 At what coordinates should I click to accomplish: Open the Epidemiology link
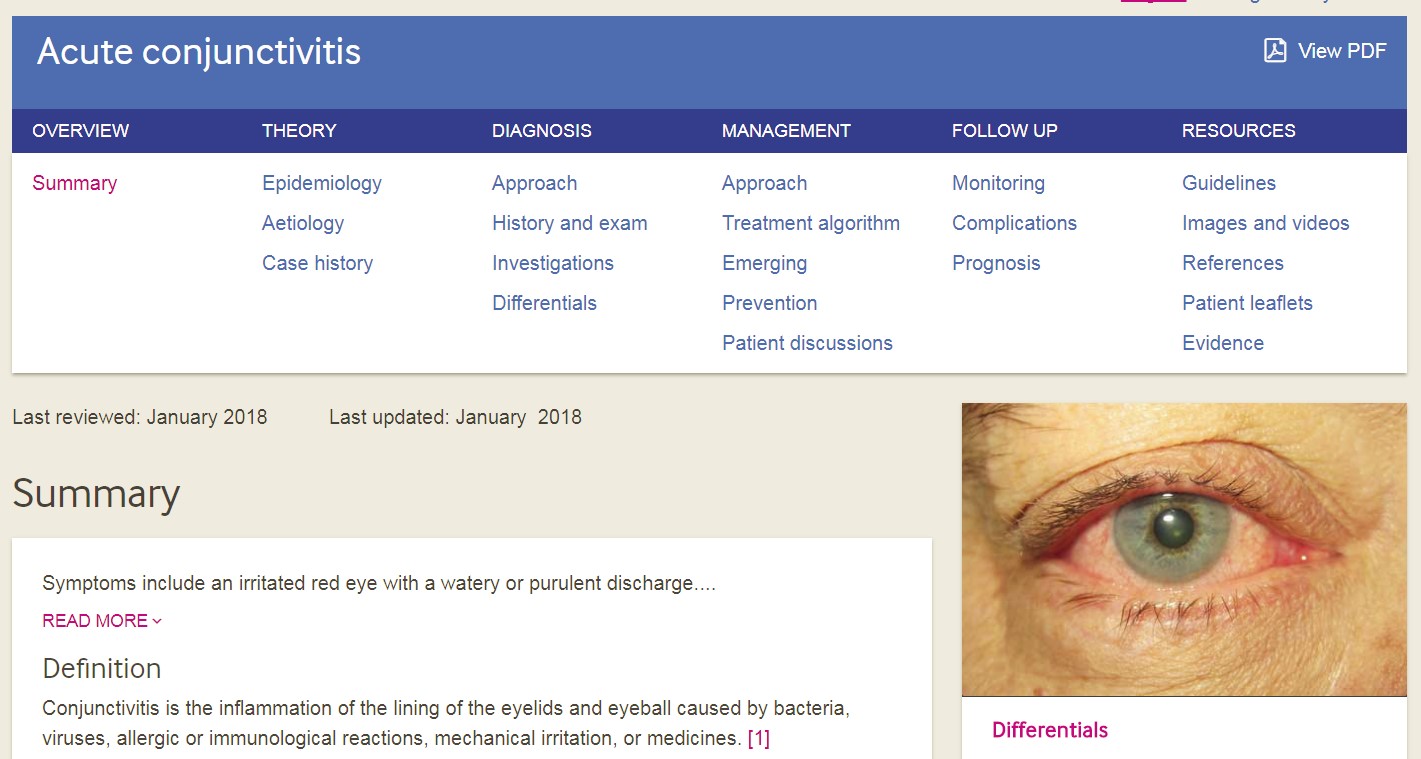(321, 183)
